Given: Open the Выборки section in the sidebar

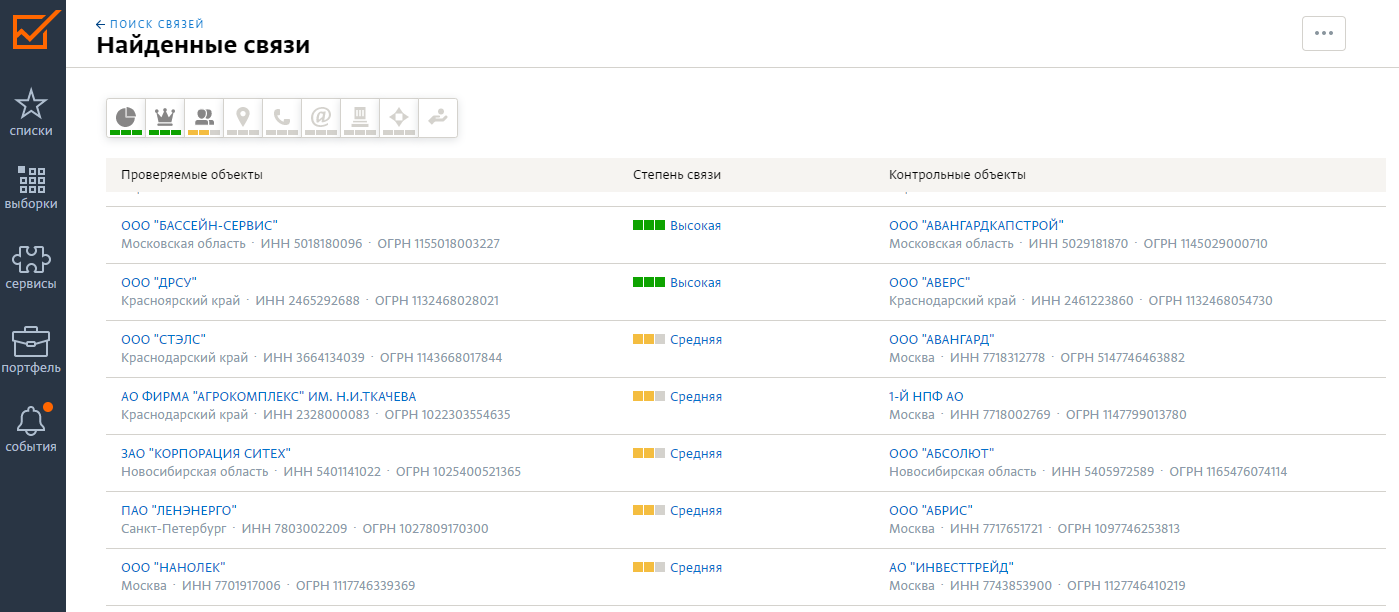Looking at the screenshot, I should pyautogui.click(x=32, y=189).
